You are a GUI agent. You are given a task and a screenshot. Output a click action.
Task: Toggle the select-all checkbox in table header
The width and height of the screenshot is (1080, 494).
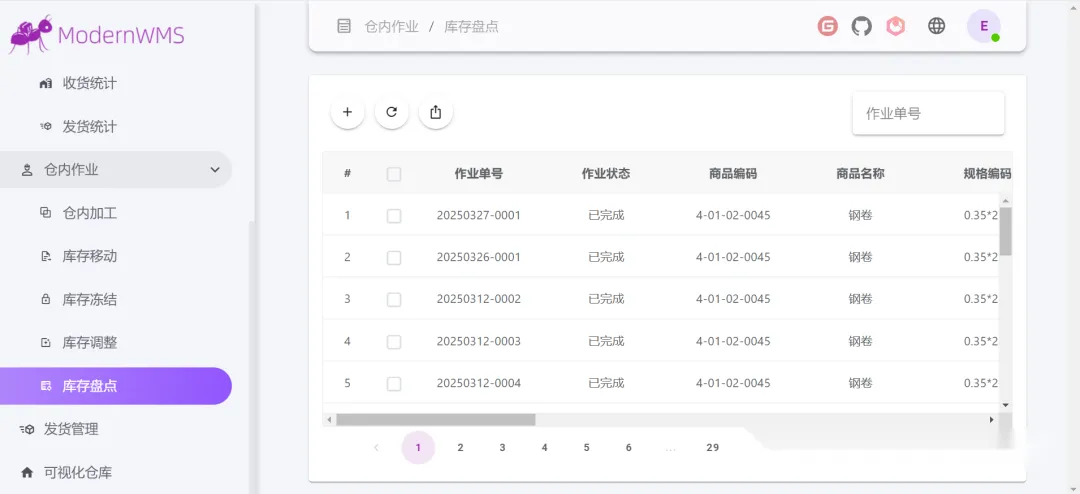(x=394, y=174)
